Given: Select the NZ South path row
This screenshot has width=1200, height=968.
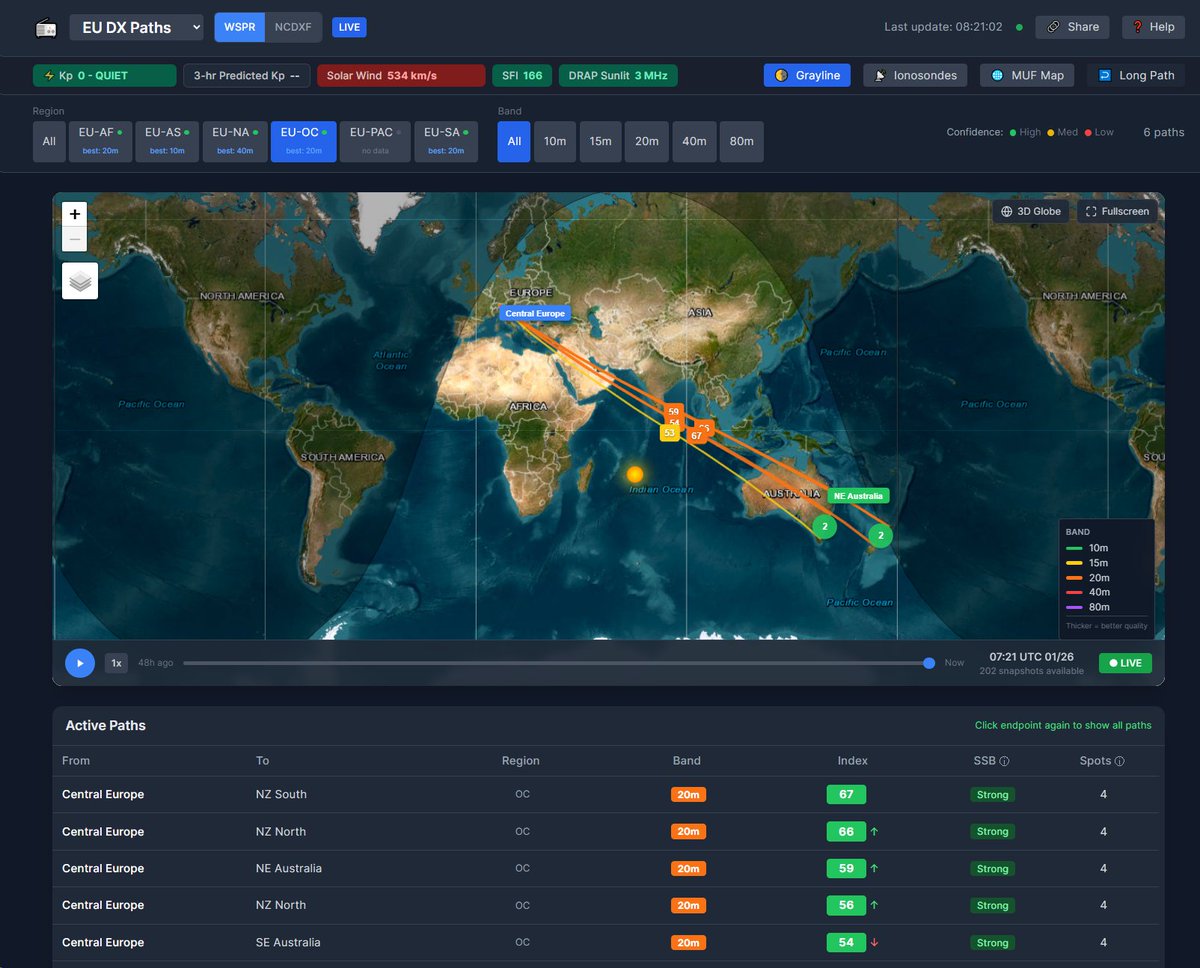Looking at the screenshot, I should [609, 794].
